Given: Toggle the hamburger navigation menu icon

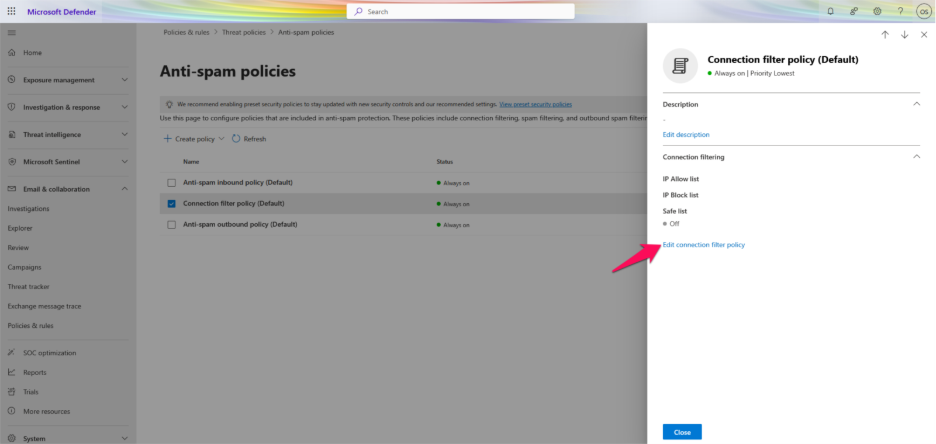Looking at the screenshot, I should click(12, 33).
